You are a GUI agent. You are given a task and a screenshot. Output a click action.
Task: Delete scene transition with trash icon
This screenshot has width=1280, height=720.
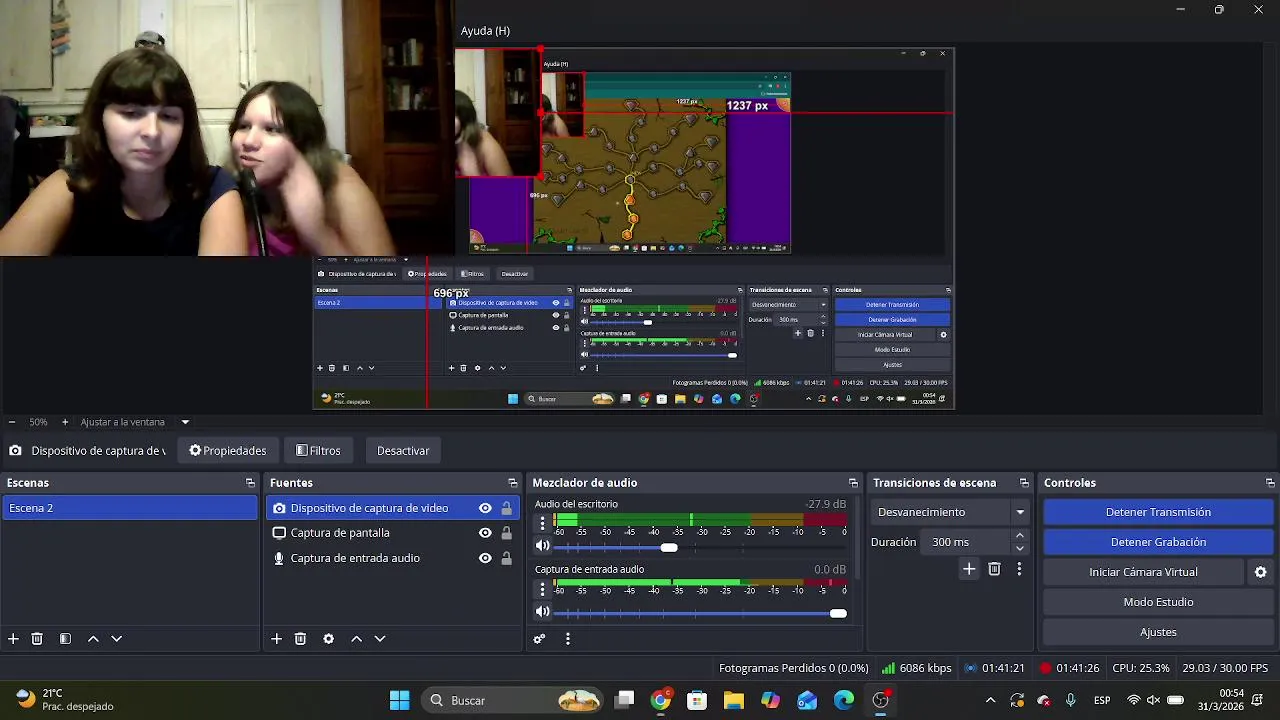click(x=994, y=569)
